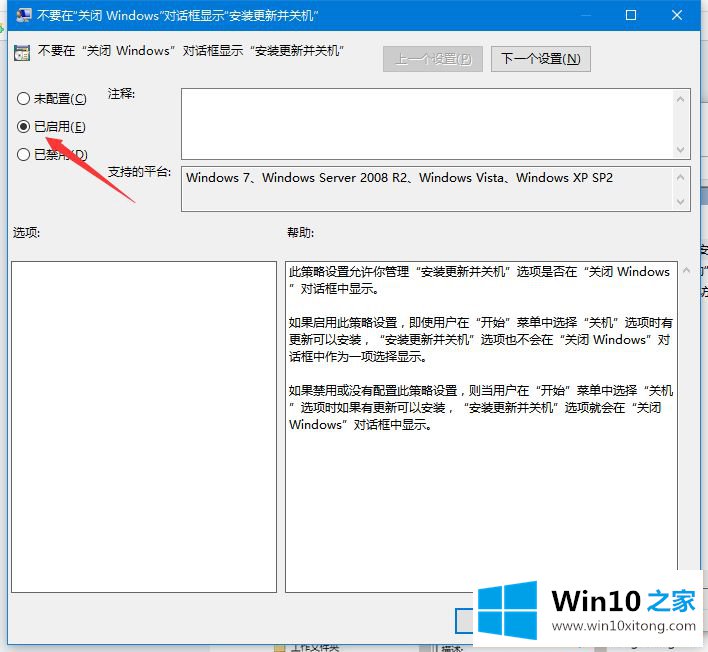
Task: Click the '注释:' label
Action: (121, 94)
